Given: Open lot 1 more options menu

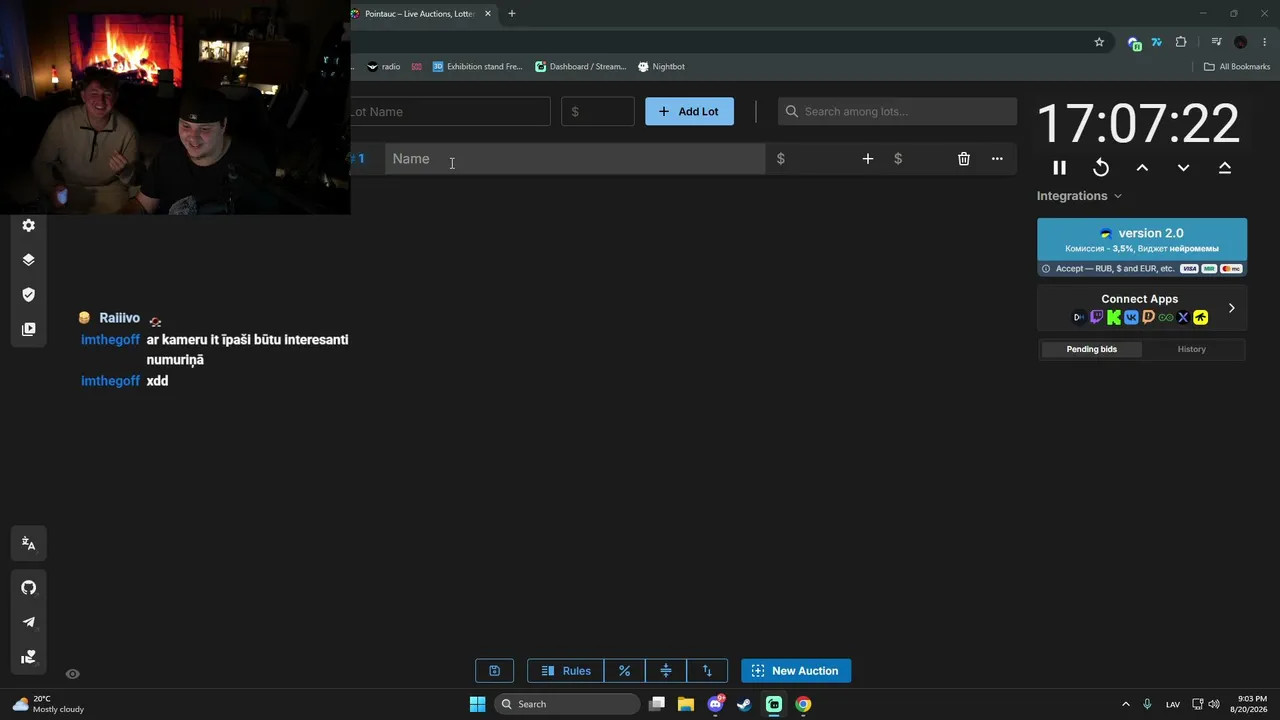Looking at the screenshot, I should (x=997, y=159).
